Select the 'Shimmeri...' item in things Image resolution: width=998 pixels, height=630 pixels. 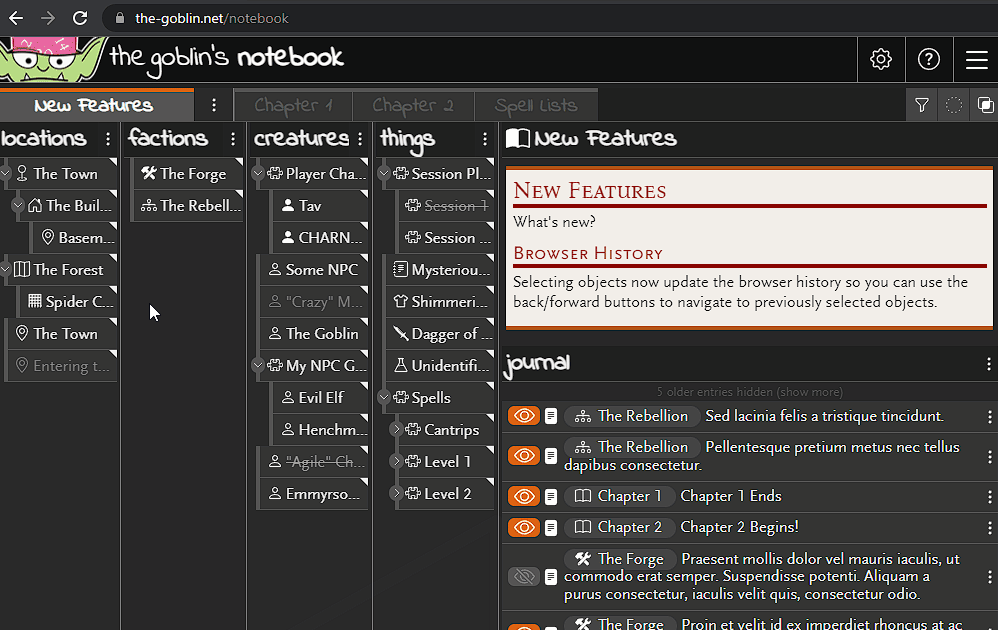[x=440, y=302]
